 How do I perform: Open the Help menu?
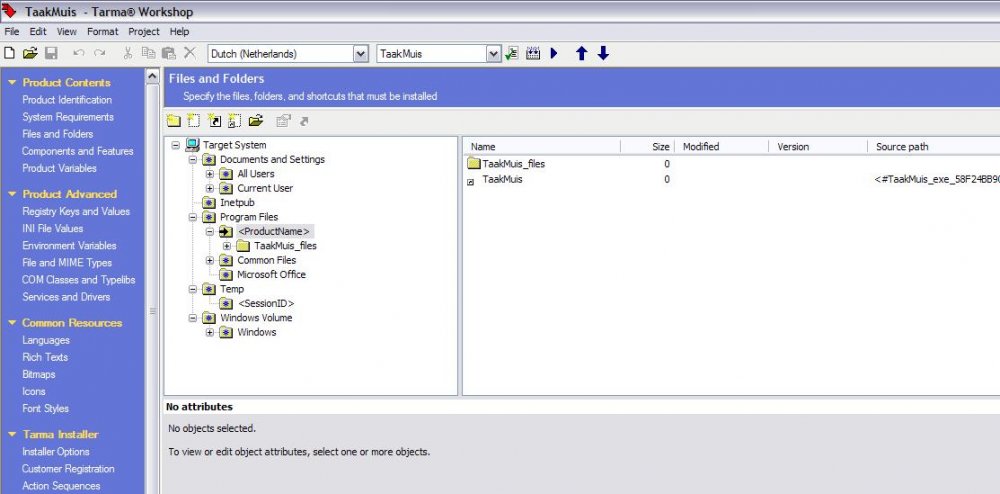179,31
